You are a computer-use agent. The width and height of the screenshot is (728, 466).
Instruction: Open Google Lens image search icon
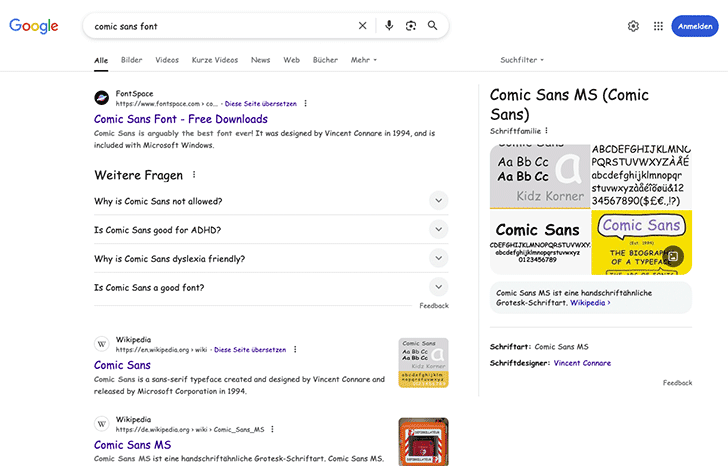(x=411, y=26)
